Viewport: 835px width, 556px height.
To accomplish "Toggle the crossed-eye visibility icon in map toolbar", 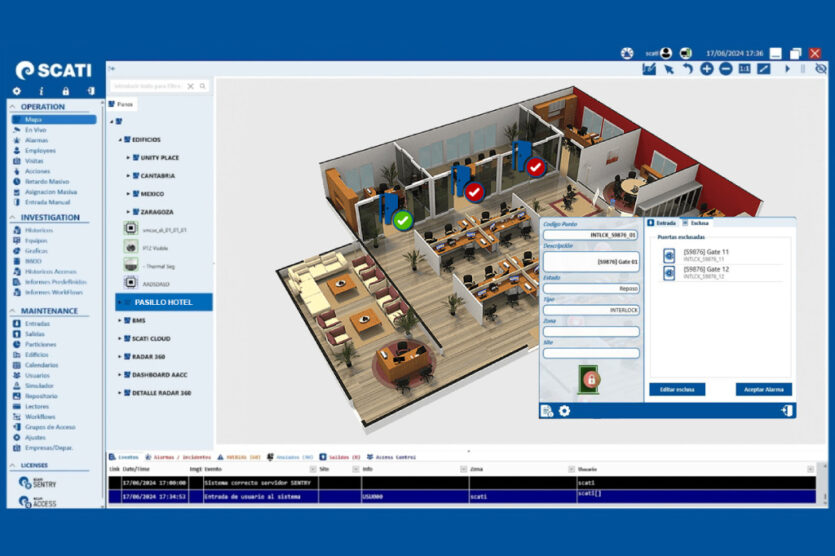I will click(820, 69).
